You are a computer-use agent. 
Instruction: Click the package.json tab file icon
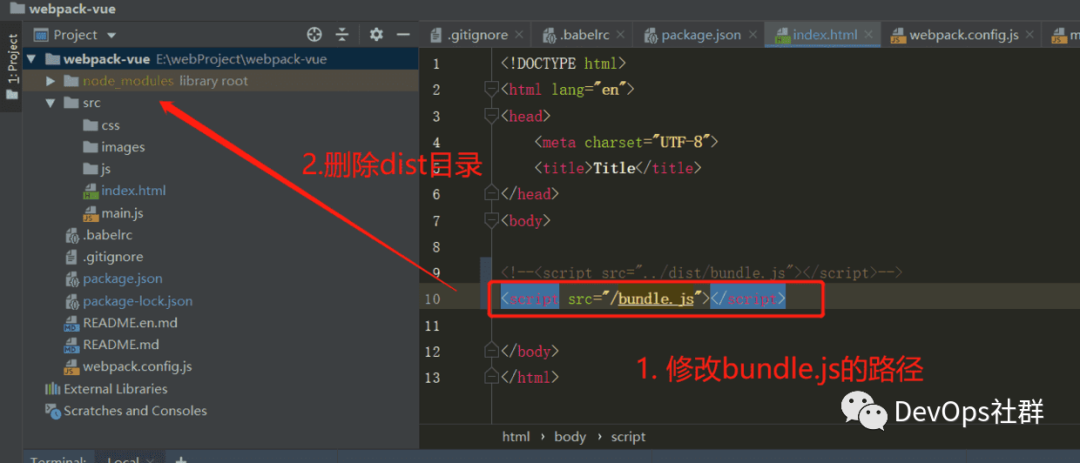650,35
